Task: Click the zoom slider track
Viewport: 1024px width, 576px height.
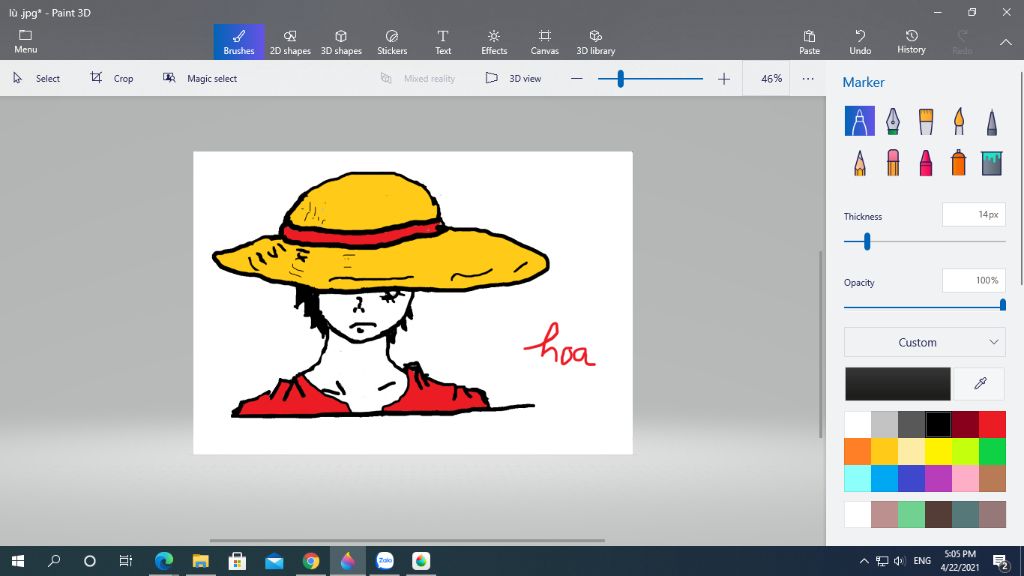Action: tap(650, 79)
